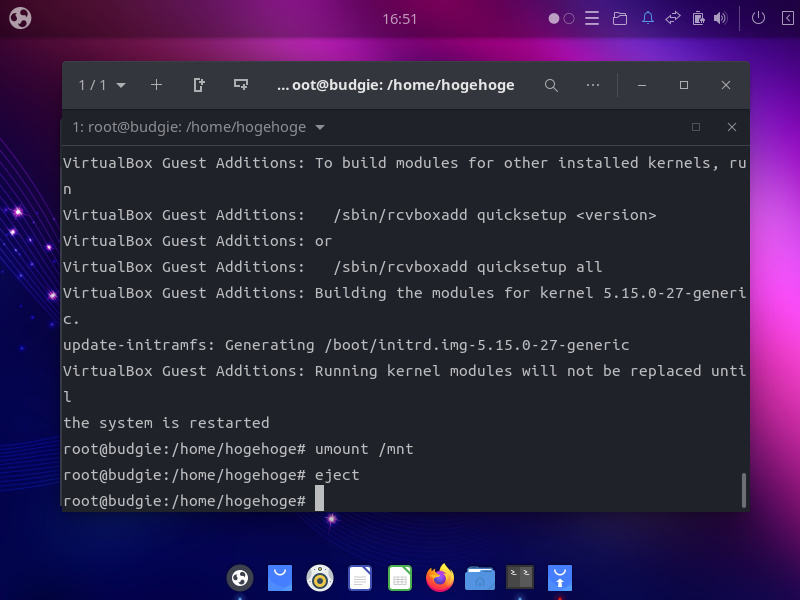Viewport: 800px width, 600px height.
Task: Open the hamburger menu in top panel
Action: click(592, 18)
